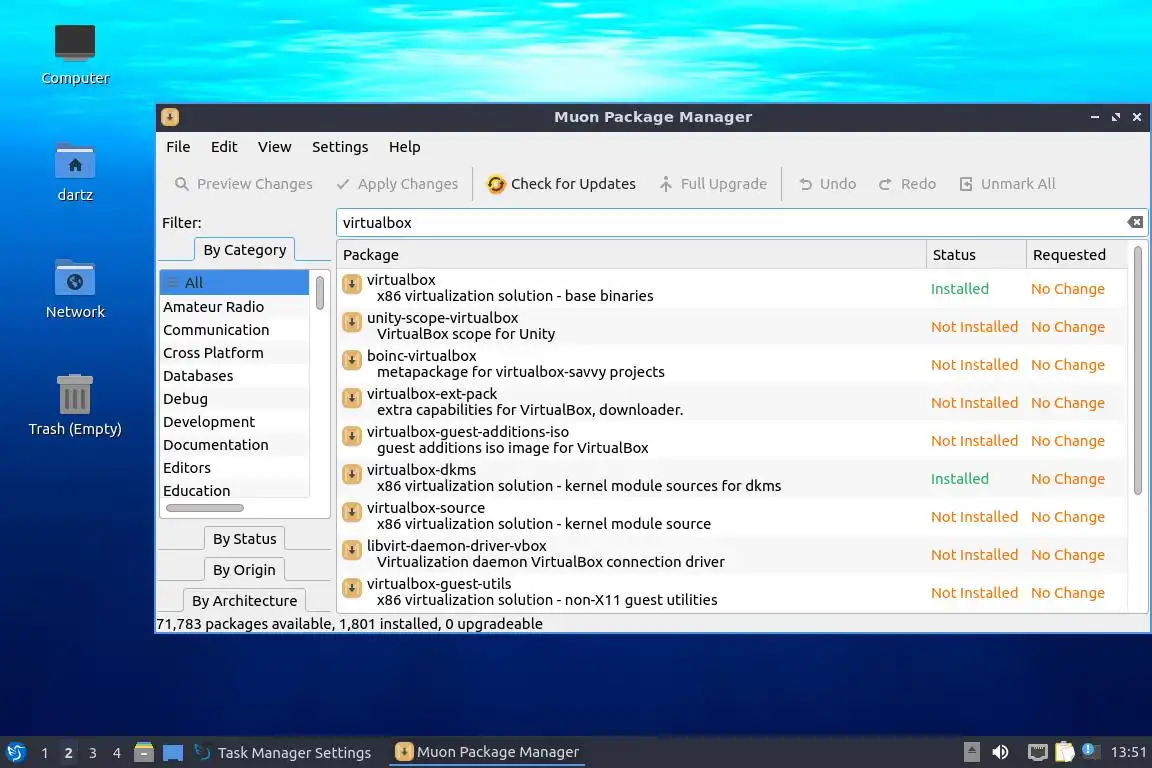This screenshot has width=1152, height=768.
Task: Open the Edit menu
Action: point(224,146)
